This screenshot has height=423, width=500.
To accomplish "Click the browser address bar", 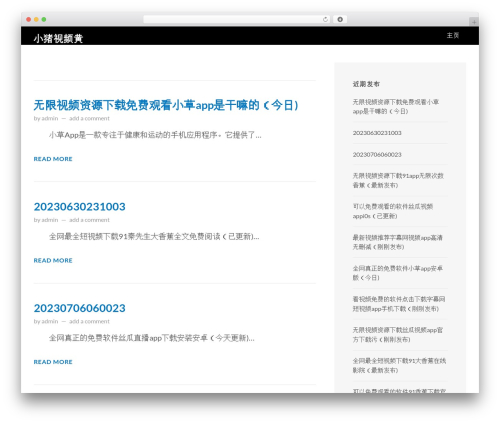I will (237, 19).
